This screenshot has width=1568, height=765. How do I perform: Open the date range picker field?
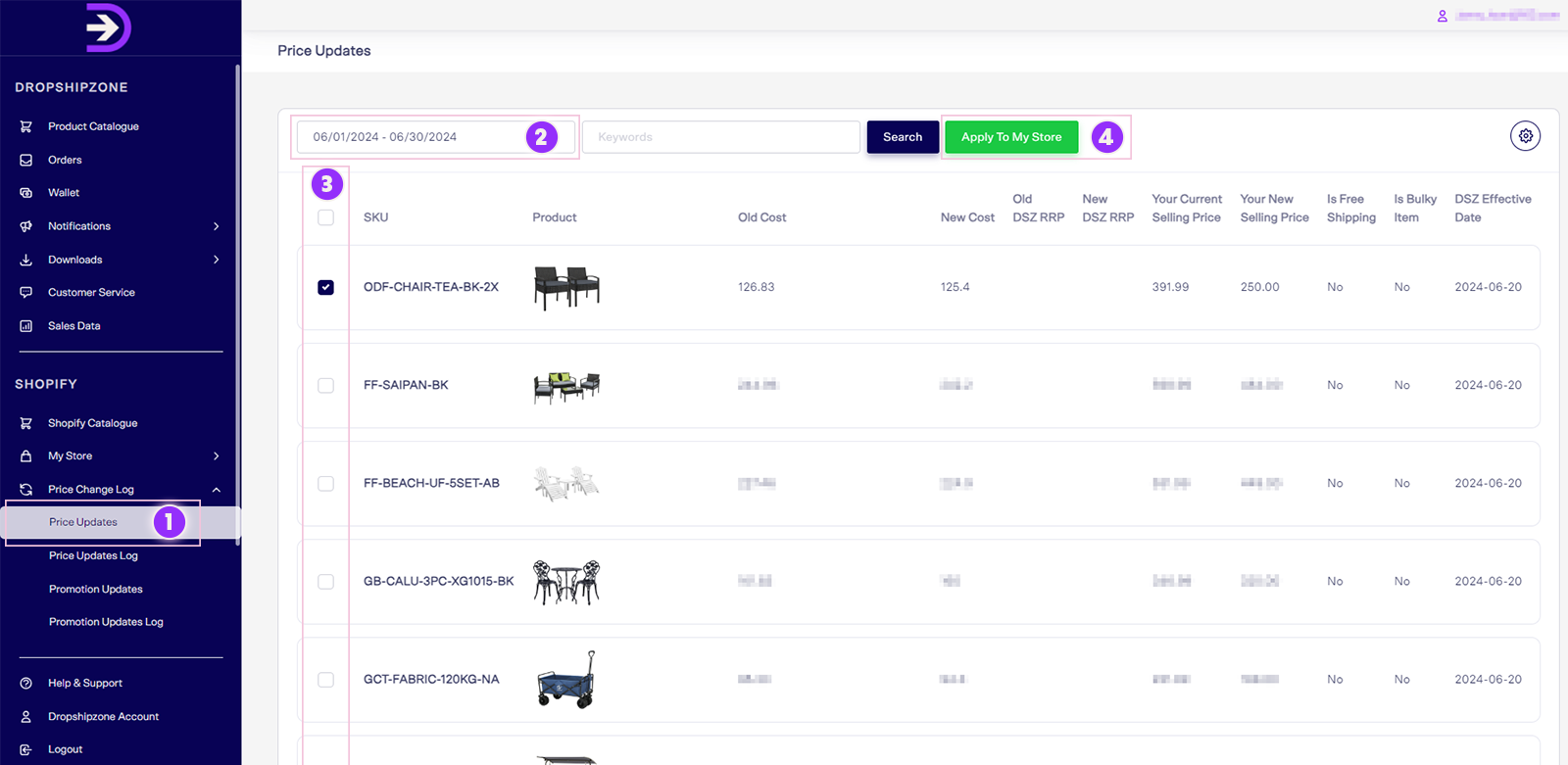(434, 137)
